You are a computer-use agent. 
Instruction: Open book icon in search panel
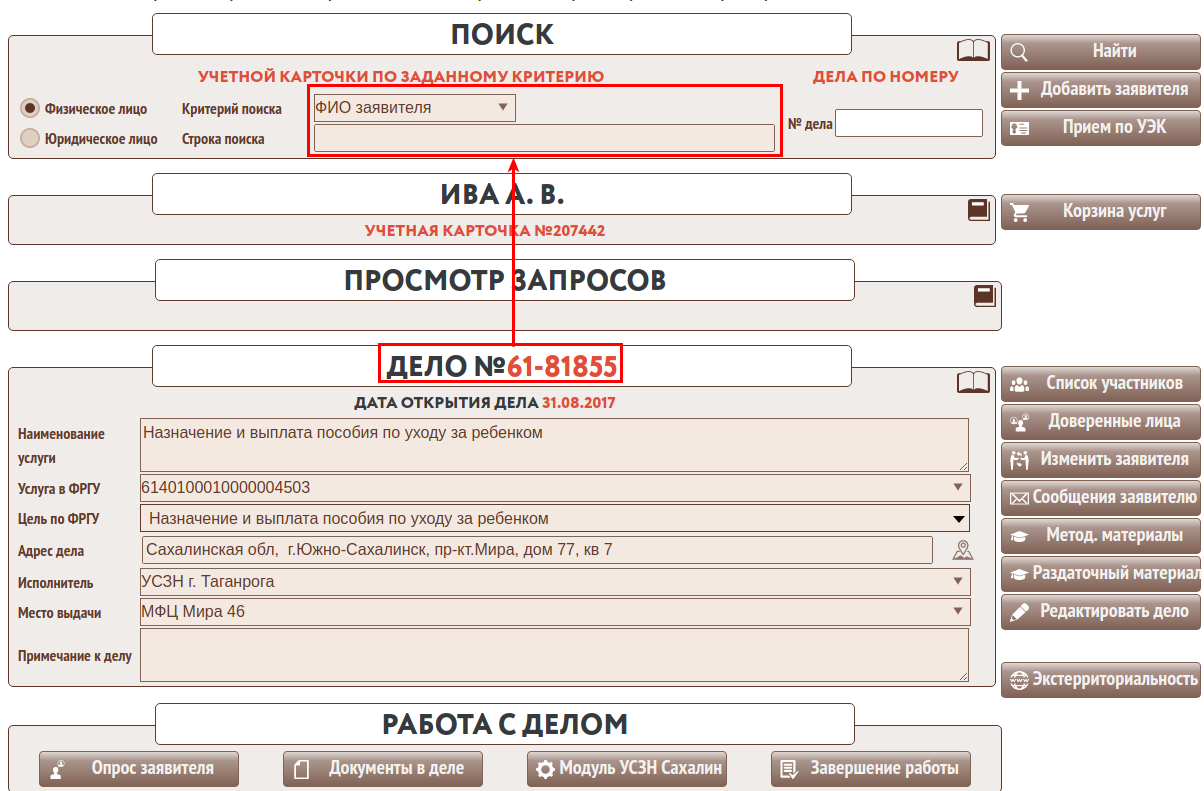972,50
